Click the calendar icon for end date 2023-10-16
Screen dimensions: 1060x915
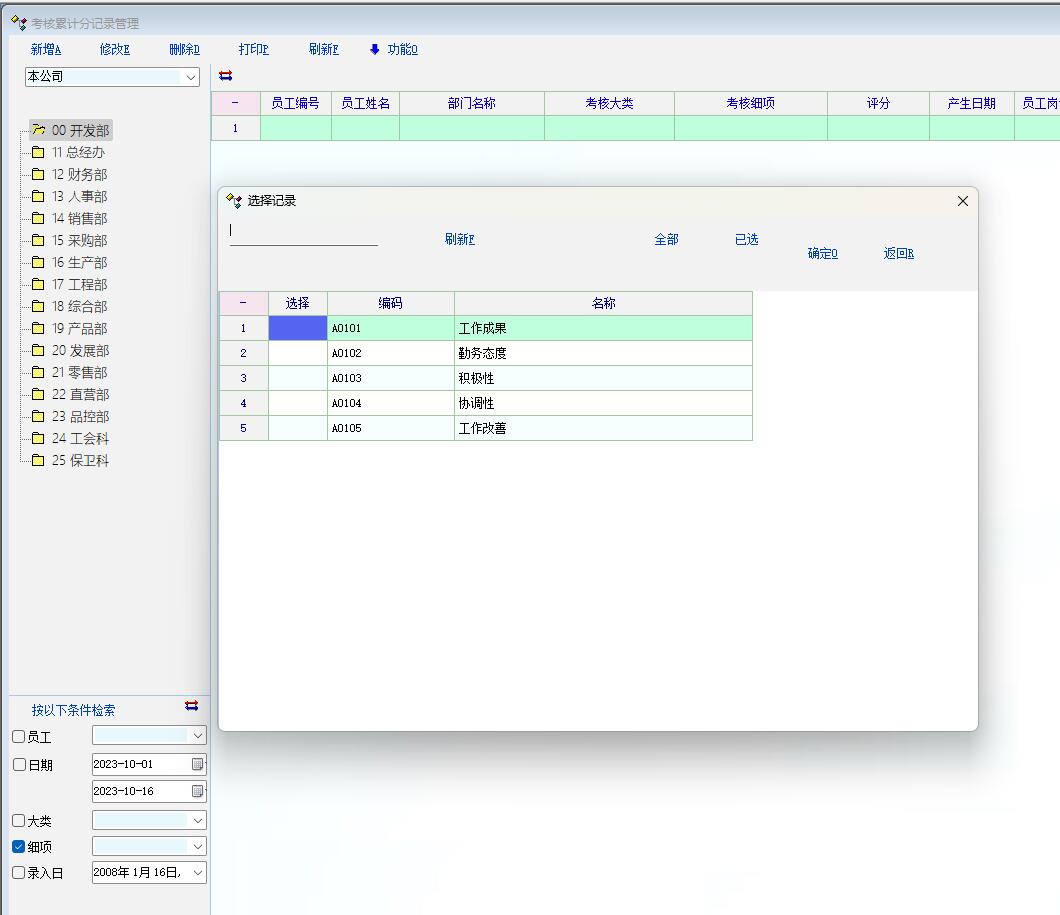198,791
